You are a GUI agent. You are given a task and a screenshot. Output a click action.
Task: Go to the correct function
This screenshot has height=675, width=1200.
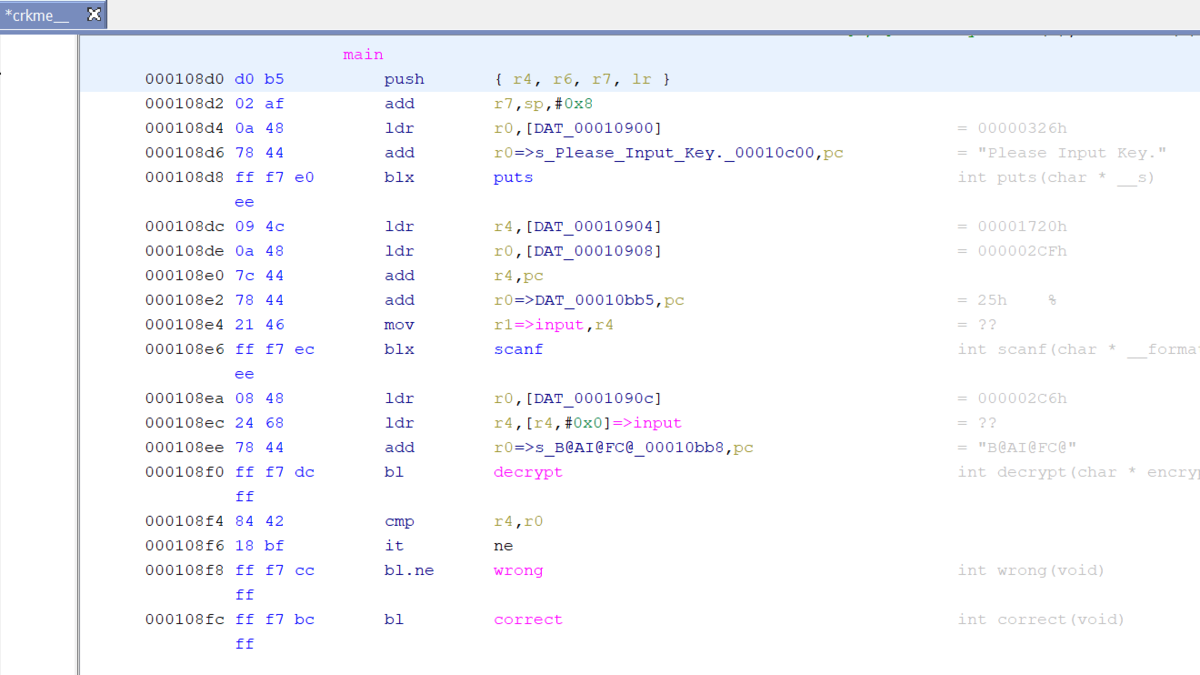point(528,619)
